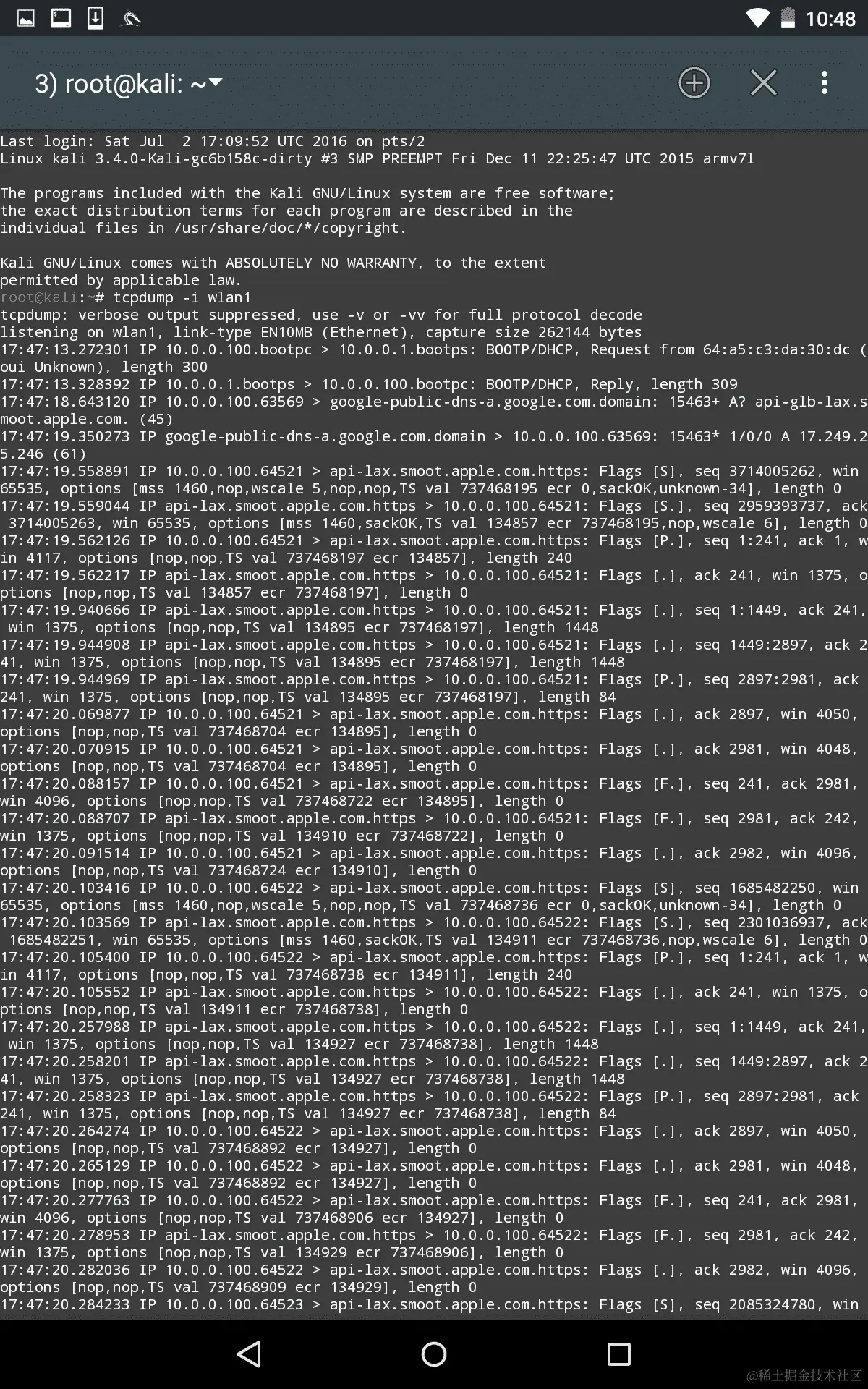This screenshot has width=868, height=1389.
Task: Tap the Kali dragon notification icon
Action: [x=130, y=19]
